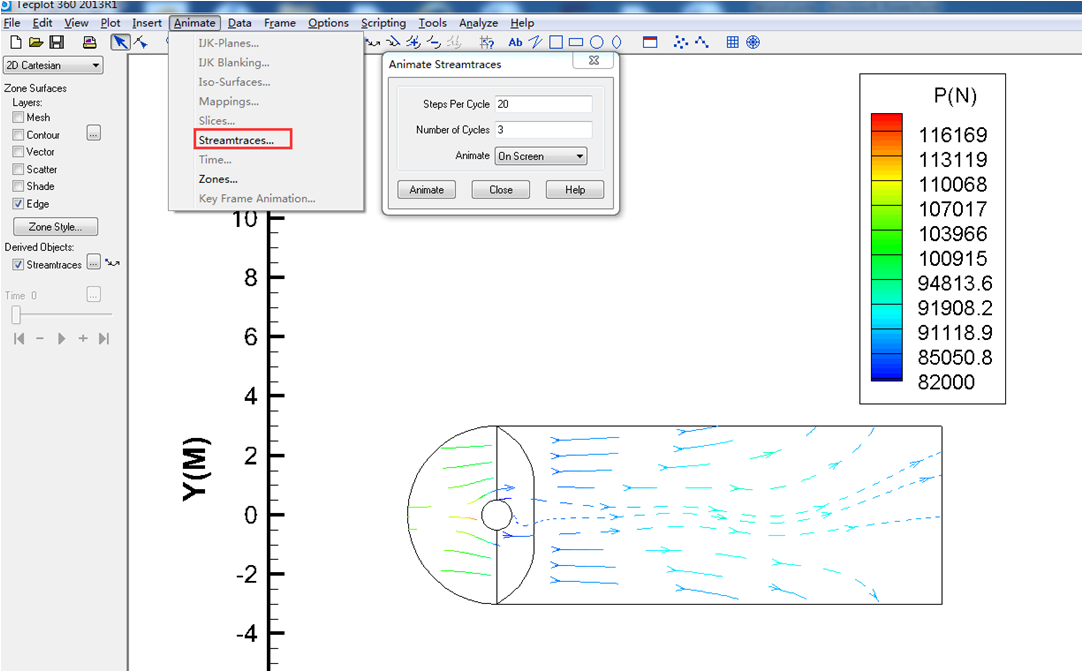Open the Plot menu
The width and height of the screenshot is (1083, 672).
111,23
